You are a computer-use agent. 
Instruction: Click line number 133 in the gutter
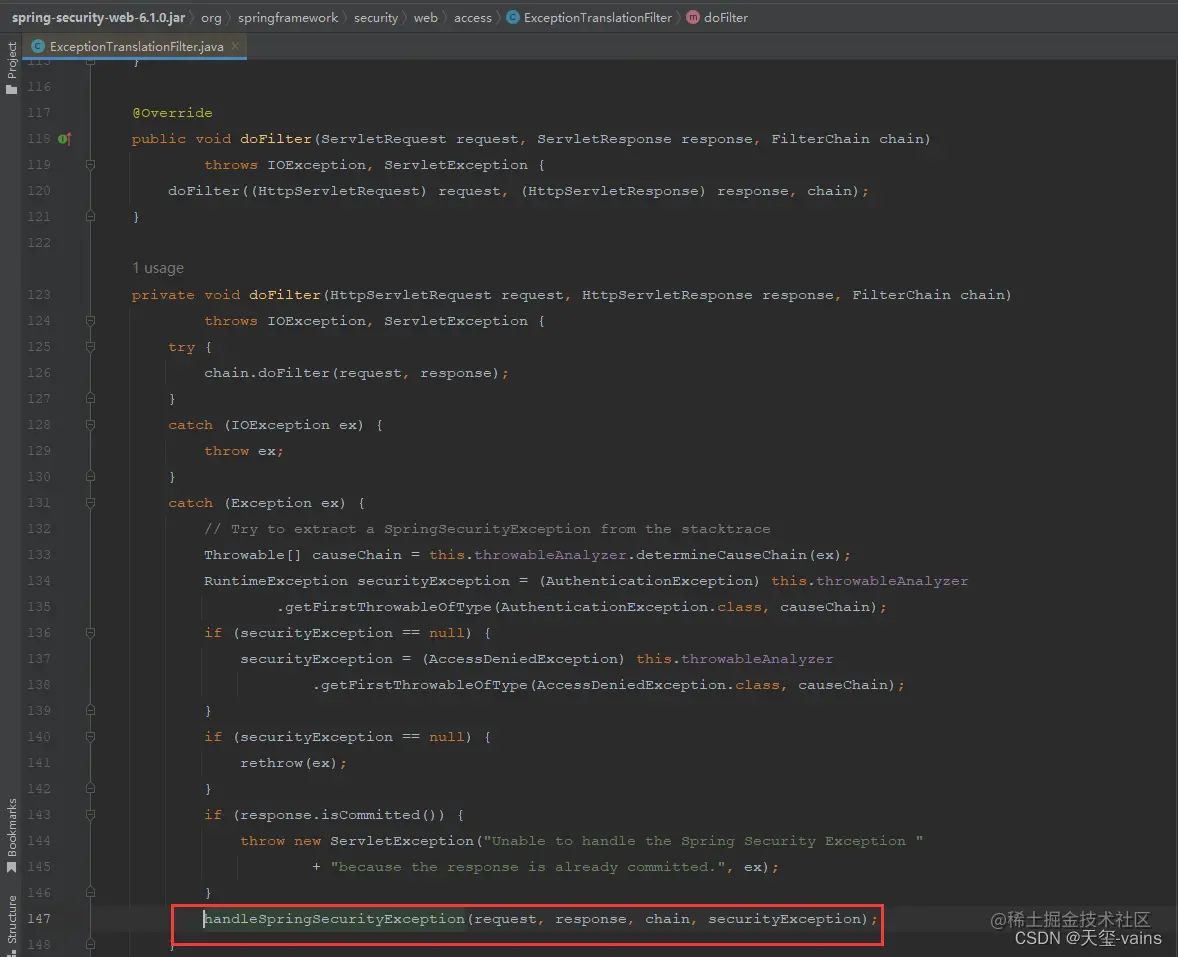pos(39,554)
